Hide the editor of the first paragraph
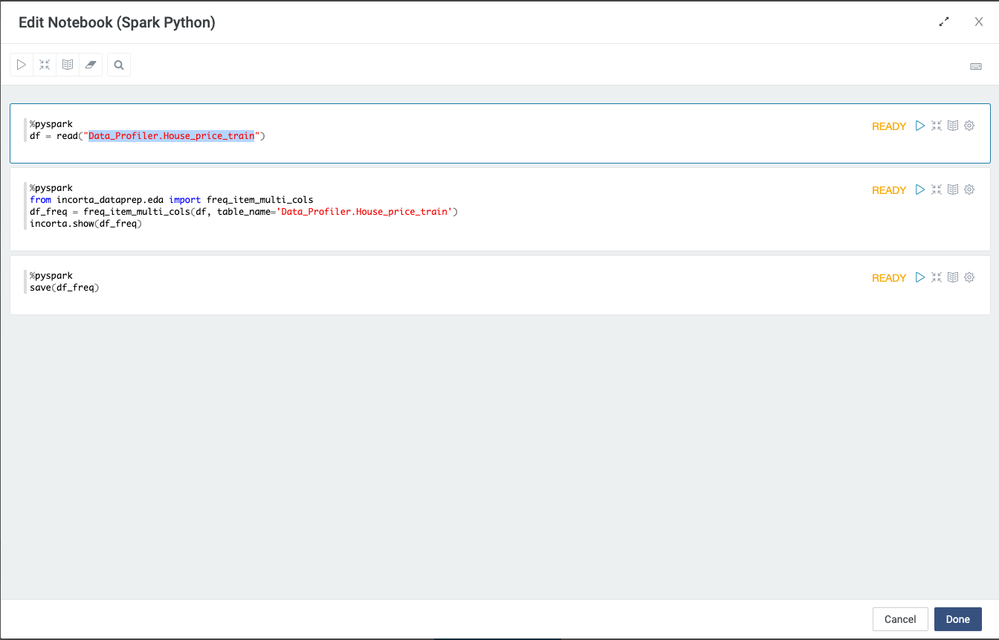999x640 pixels. (x=936, y=126)
